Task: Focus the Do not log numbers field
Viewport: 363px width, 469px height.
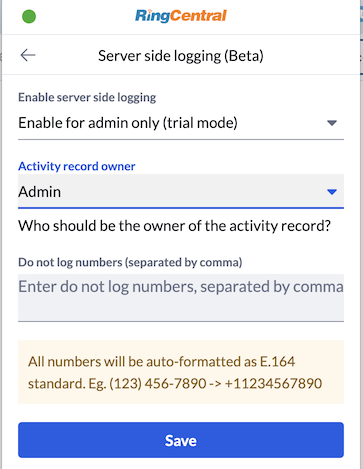Action: pos(181,298)
